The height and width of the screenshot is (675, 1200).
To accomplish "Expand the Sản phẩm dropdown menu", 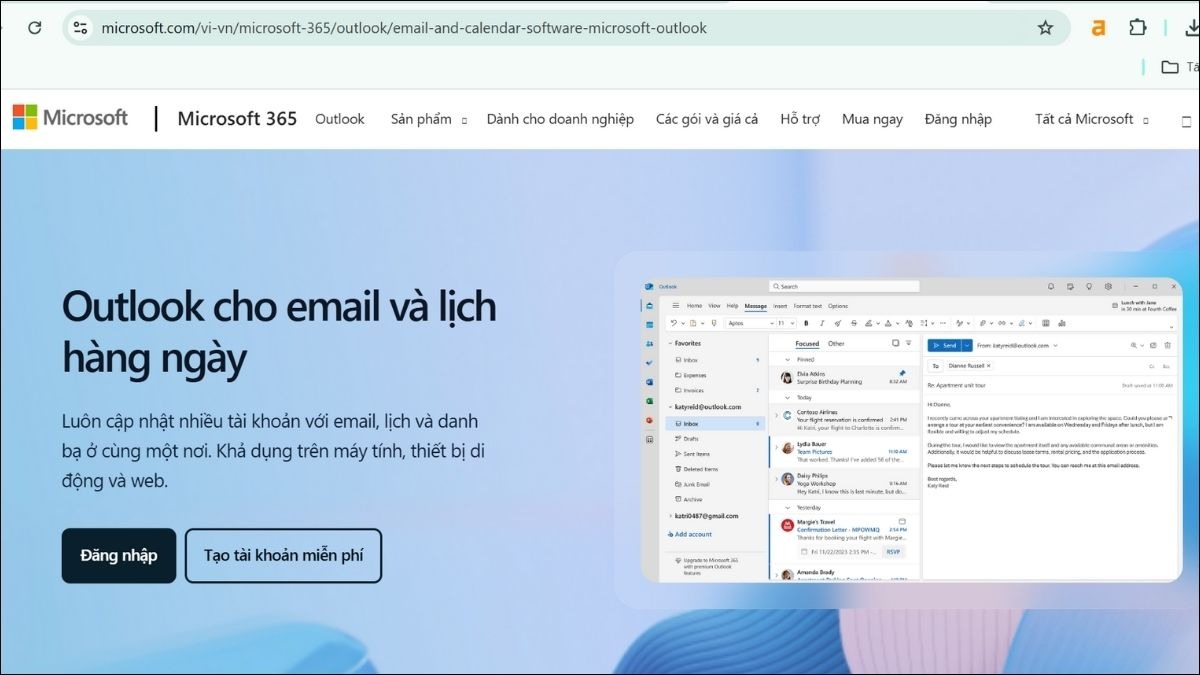I will pos(428,119).
